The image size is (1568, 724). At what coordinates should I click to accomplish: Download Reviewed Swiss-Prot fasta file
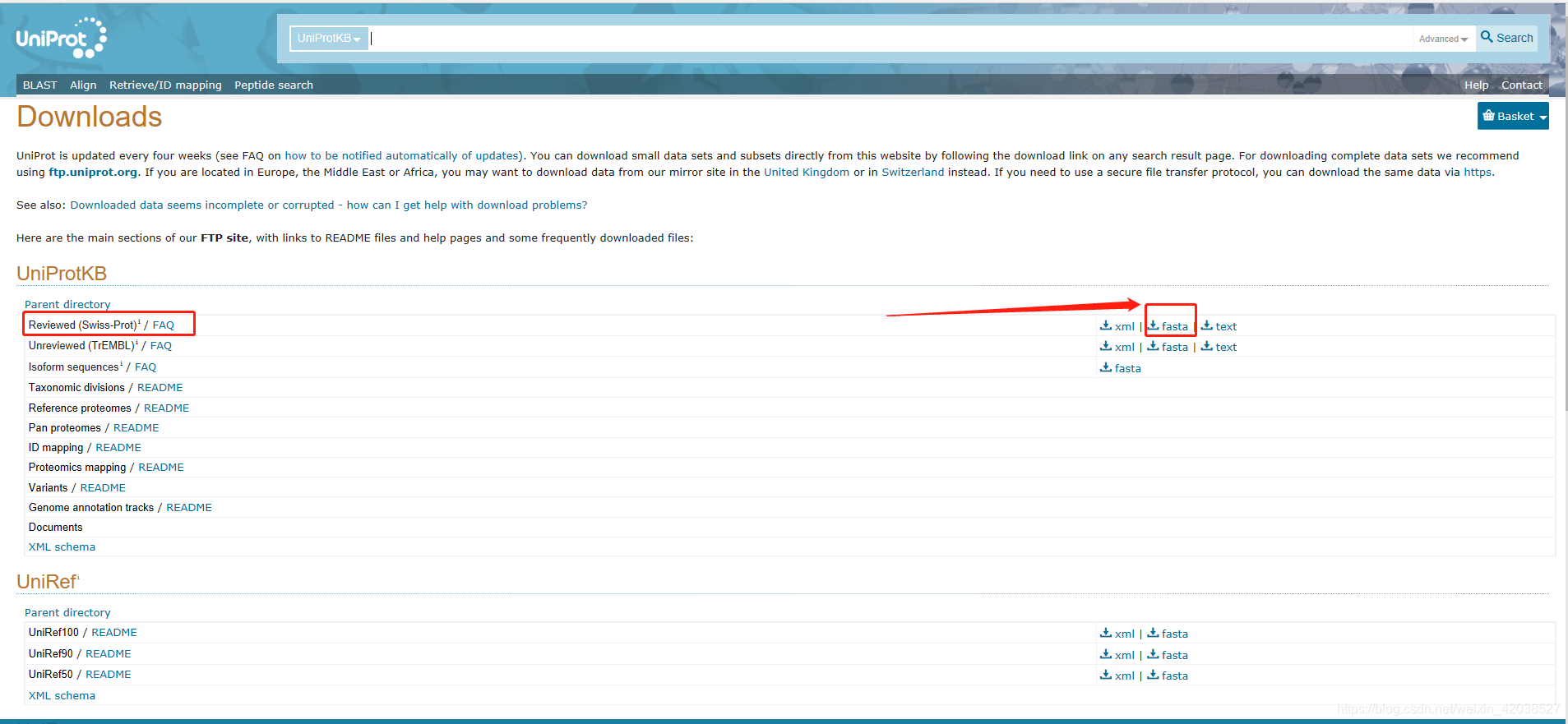tap(1168, 326)
